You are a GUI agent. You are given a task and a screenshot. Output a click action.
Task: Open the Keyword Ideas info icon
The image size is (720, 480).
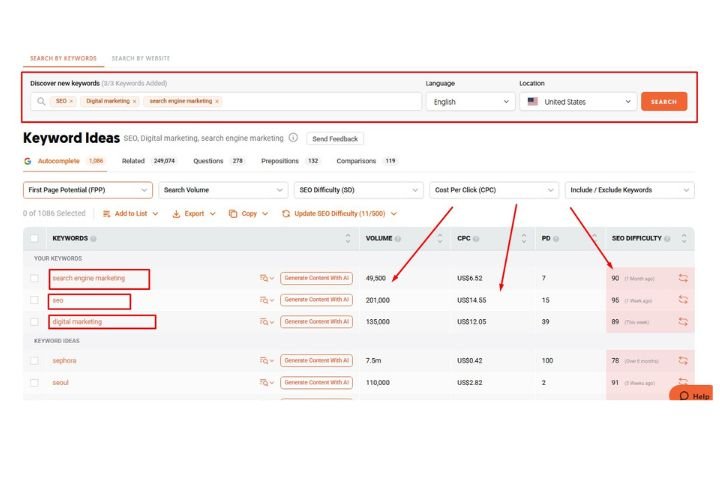(x=293, y=138)
